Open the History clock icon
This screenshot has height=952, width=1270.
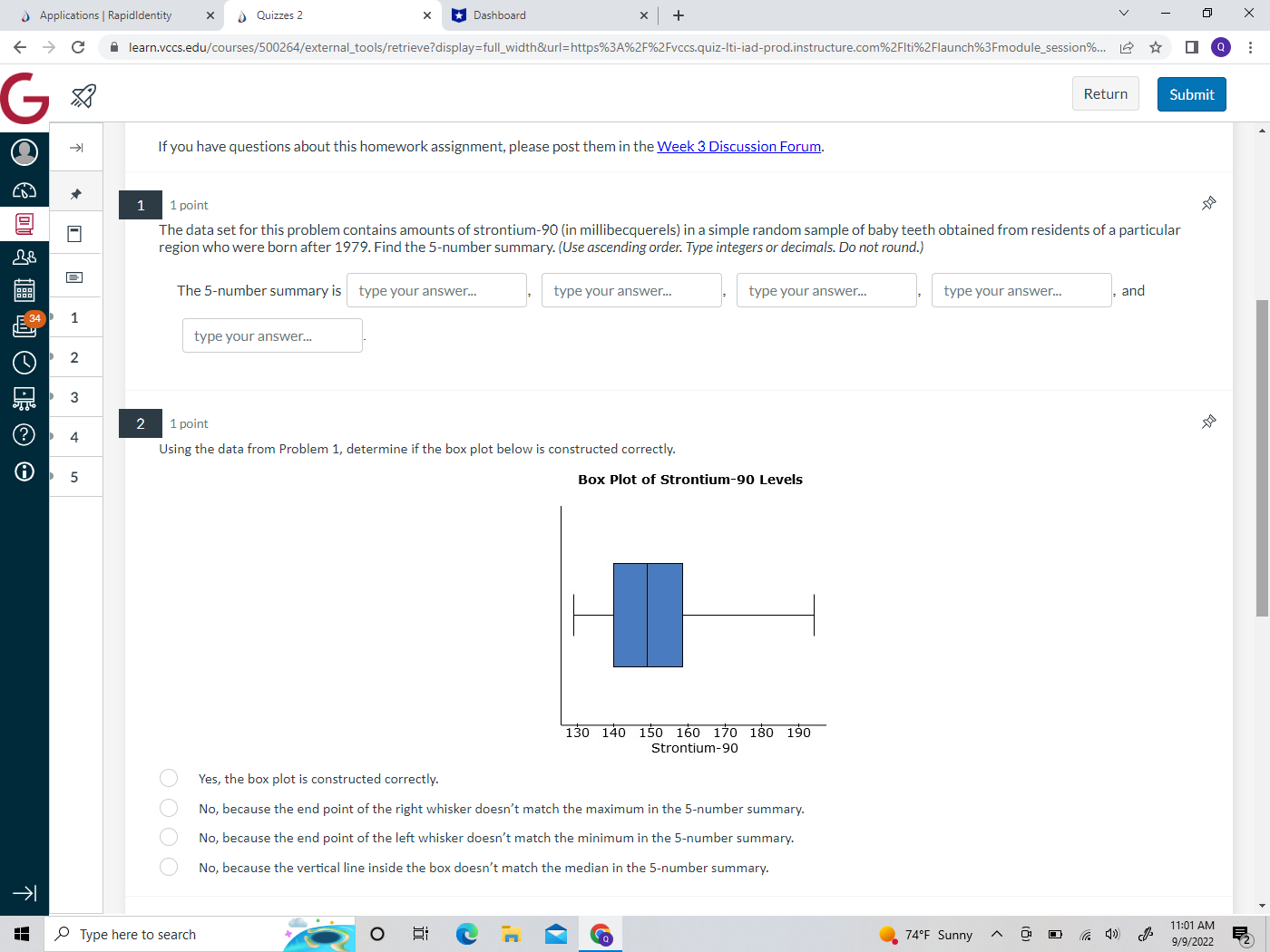point(24,362)
